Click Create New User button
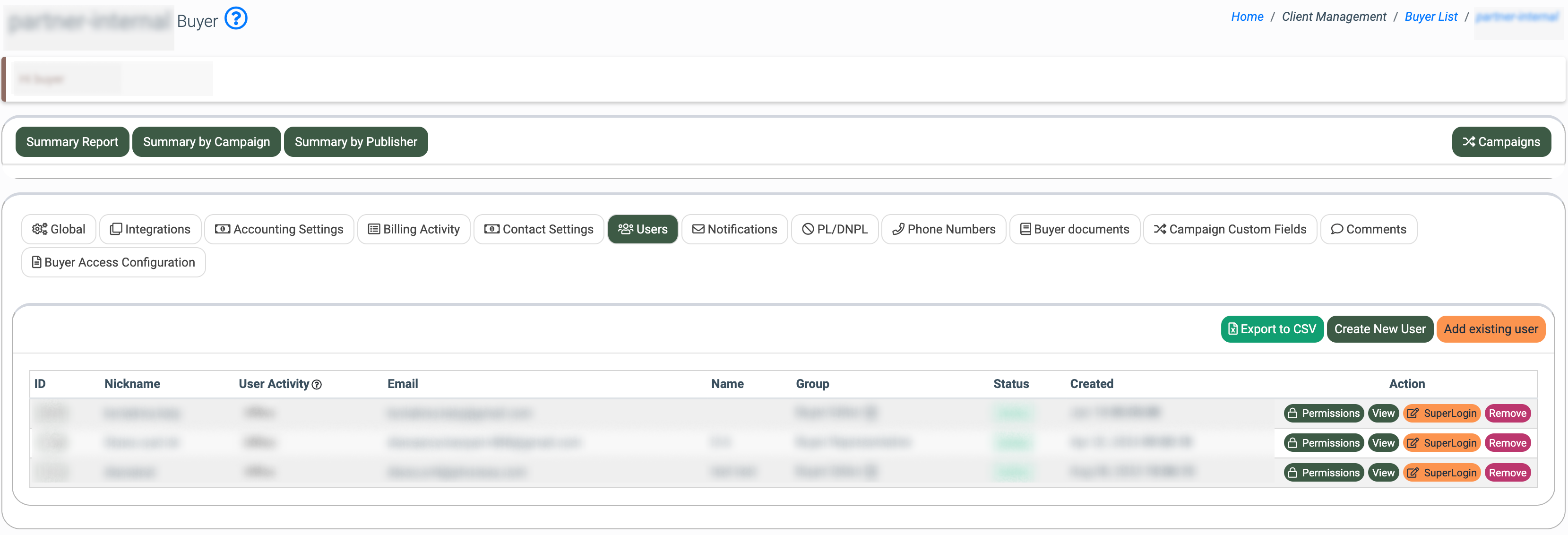This screenshot has height=535, width=1568. 1379,329
